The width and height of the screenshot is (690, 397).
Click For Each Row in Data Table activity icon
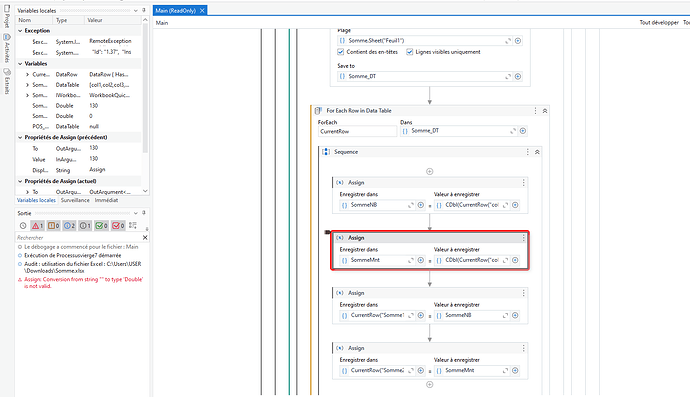pos(319,111)
